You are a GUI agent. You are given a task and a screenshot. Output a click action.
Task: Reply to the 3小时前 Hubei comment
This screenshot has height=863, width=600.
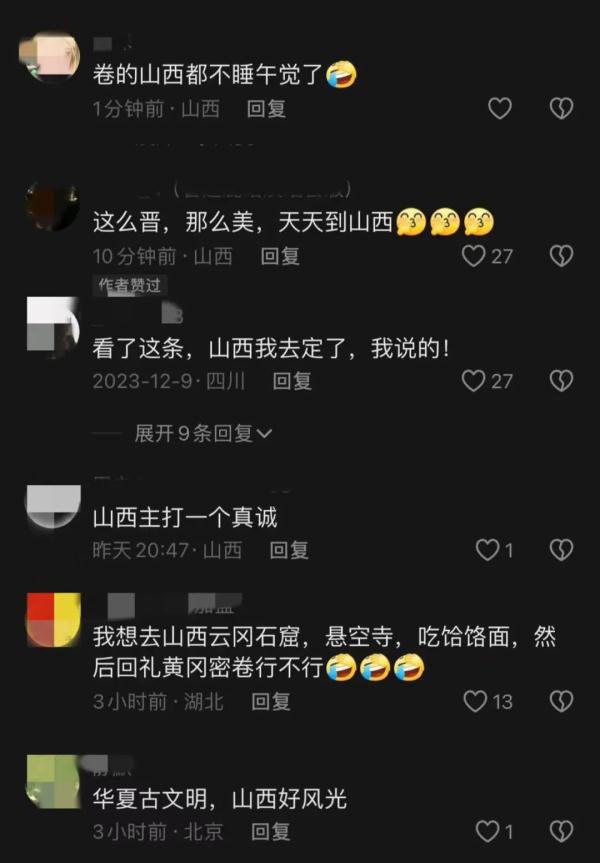click(271, 702)
